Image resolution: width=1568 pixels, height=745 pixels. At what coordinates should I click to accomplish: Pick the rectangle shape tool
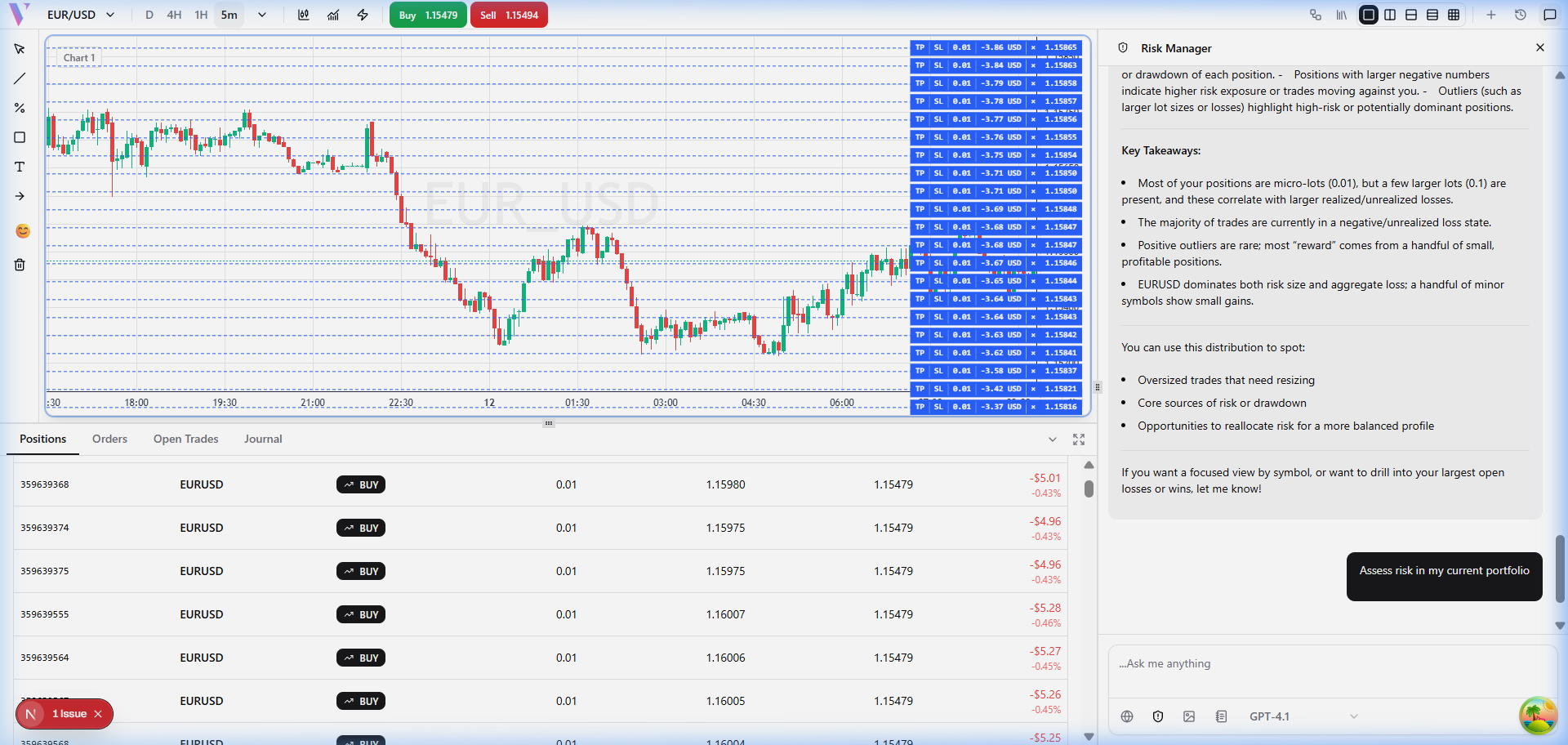point(20,137)
